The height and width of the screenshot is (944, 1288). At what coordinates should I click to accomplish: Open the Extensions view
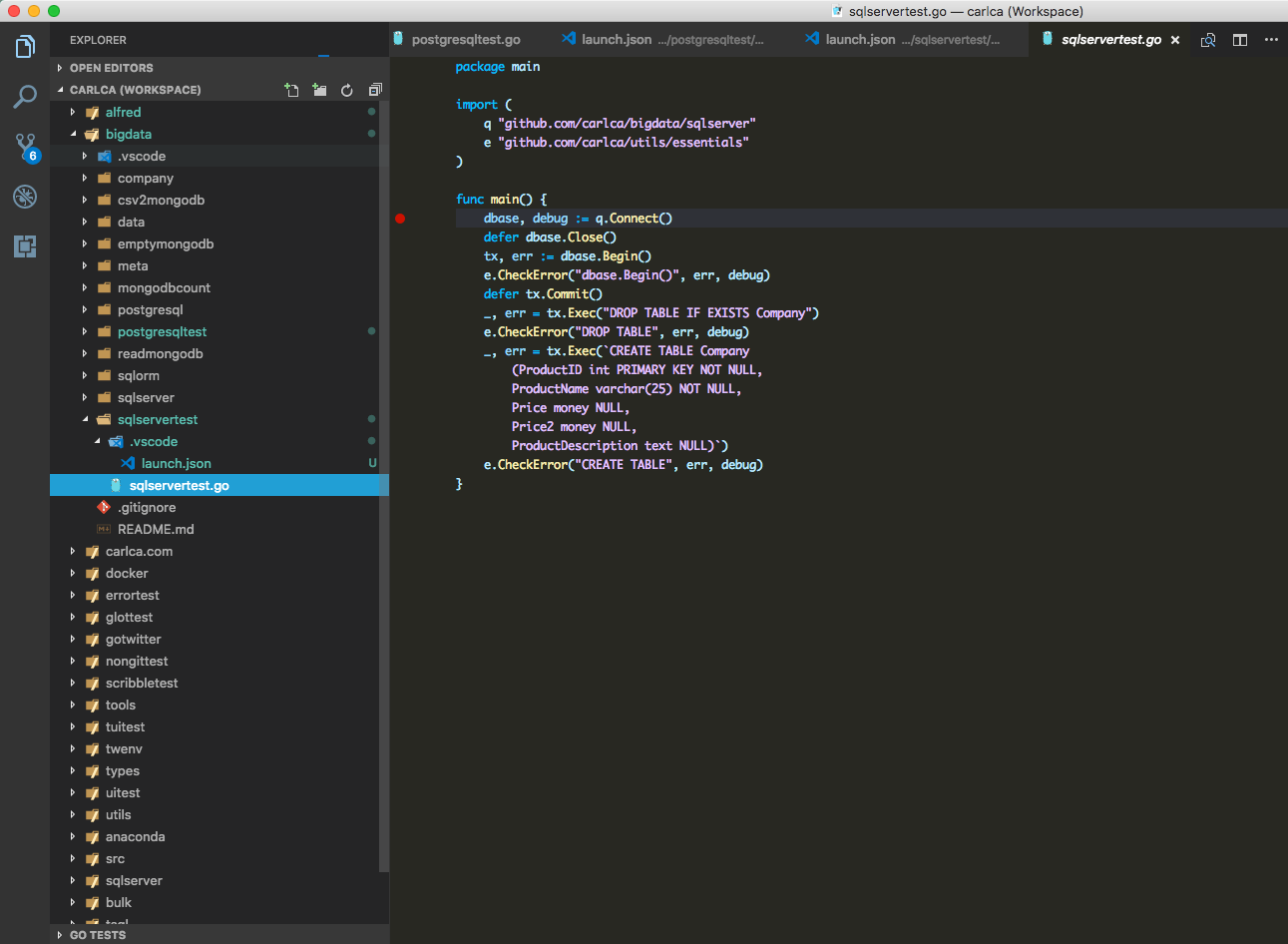(25, 245)
